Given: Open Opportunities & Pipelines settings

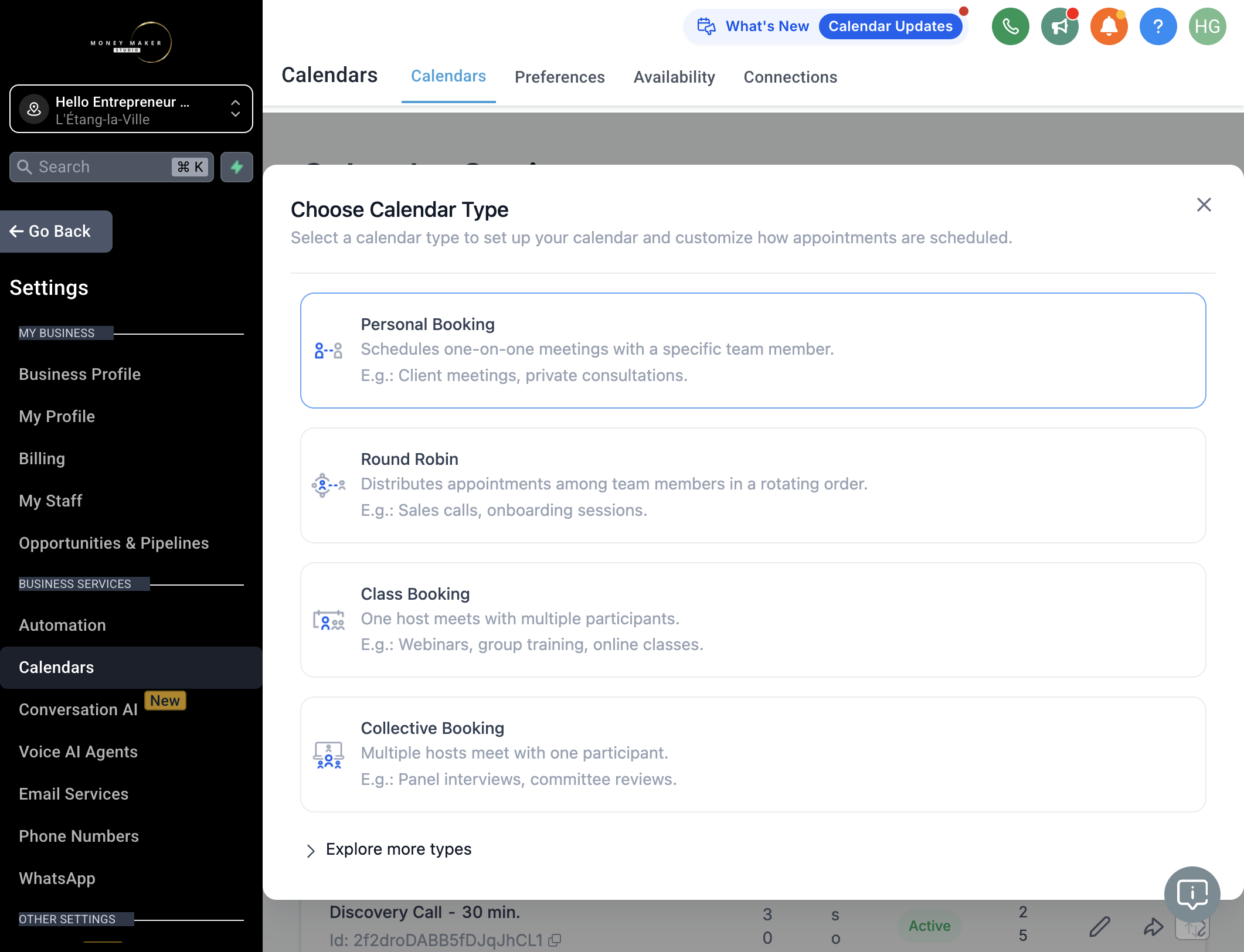Looking at the screenshot, I should click(x=114, y=543).
